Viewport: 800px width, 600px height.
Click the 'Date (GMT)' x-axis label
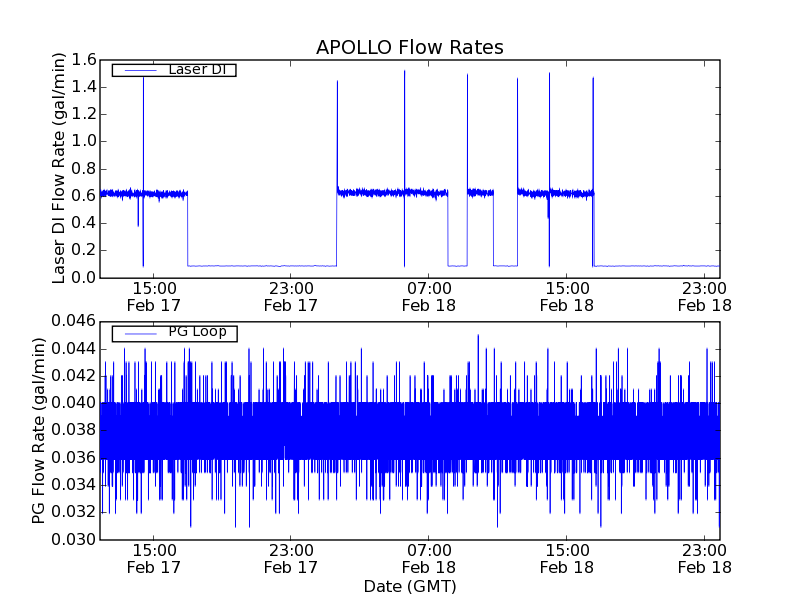tap(409, 585)
